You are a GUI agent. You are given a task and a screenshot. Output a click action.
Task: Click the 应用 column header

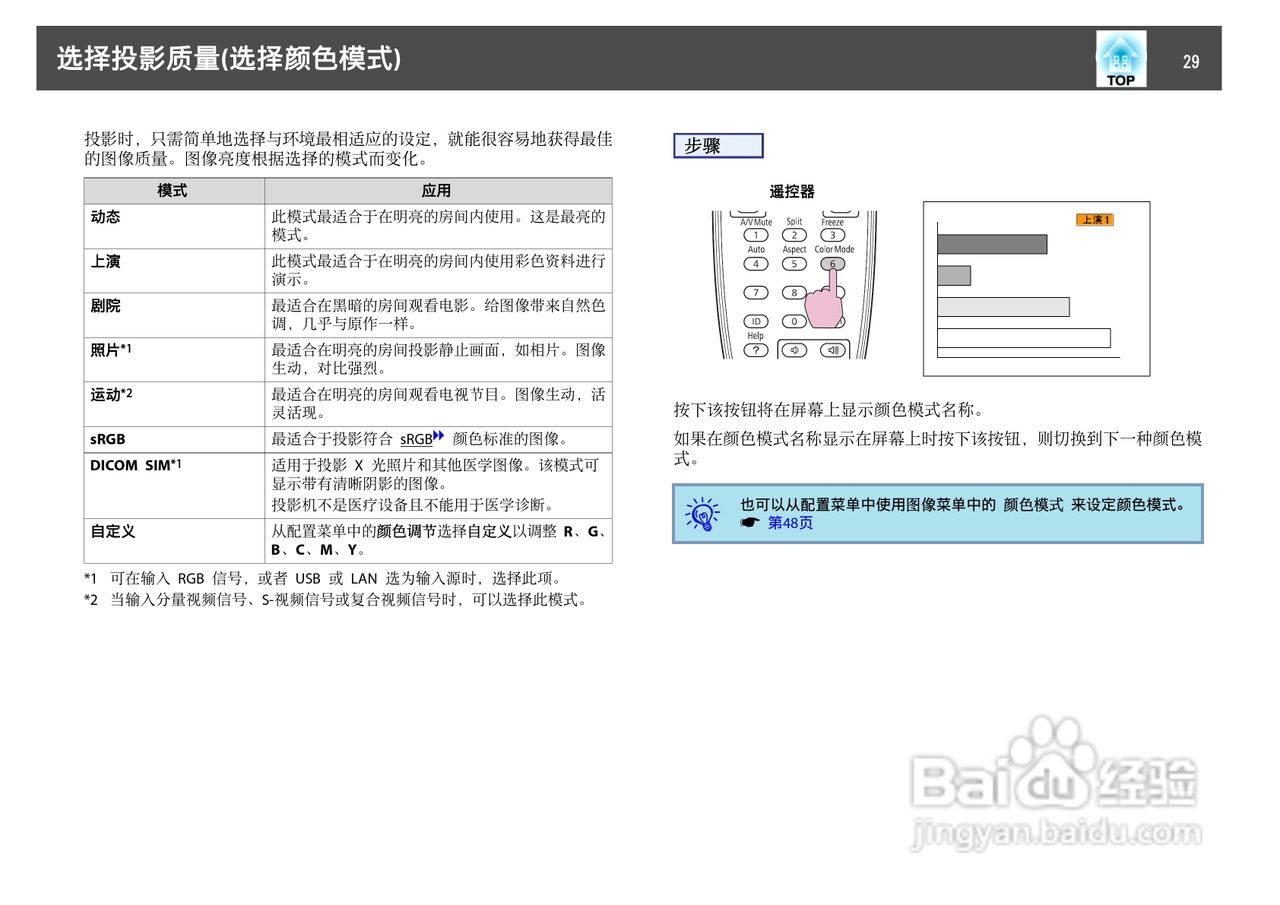(435, 190)
